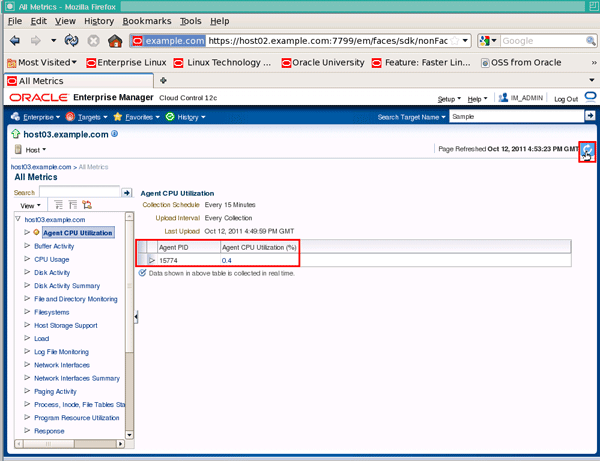Click the tree hierarchy icon in toolbar

point(87,205)
